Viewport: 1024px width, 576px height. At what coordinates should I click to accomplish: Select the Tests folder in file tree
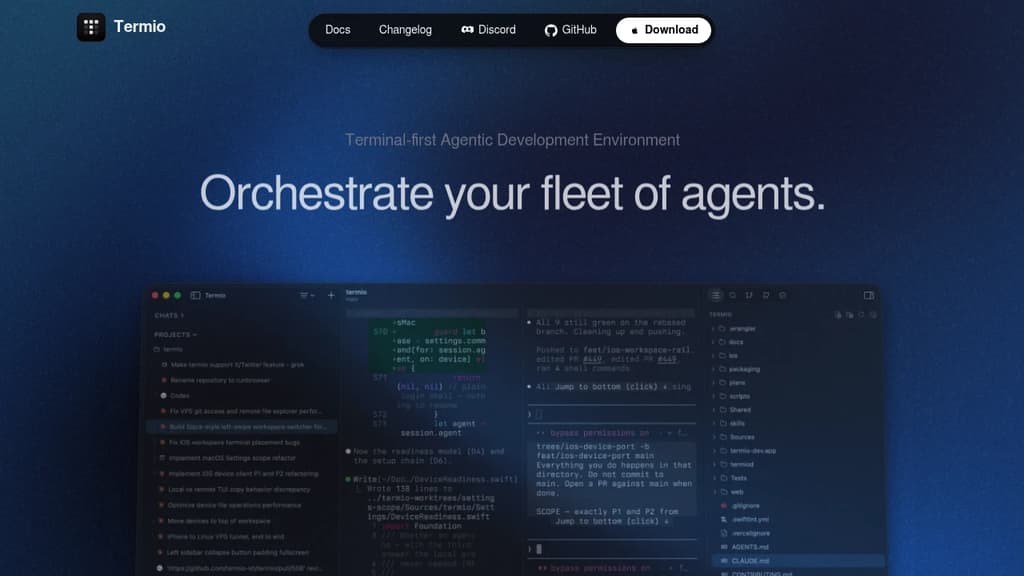731,479
